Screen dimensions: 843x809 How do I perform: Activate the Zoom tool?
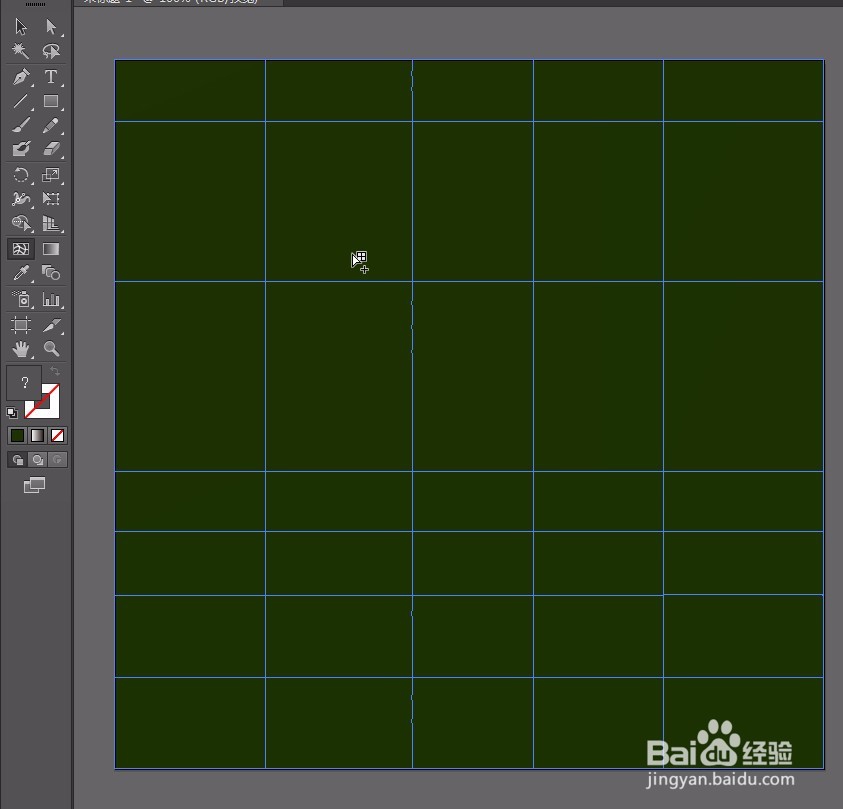pyautogui.click(x=51, y=349)
